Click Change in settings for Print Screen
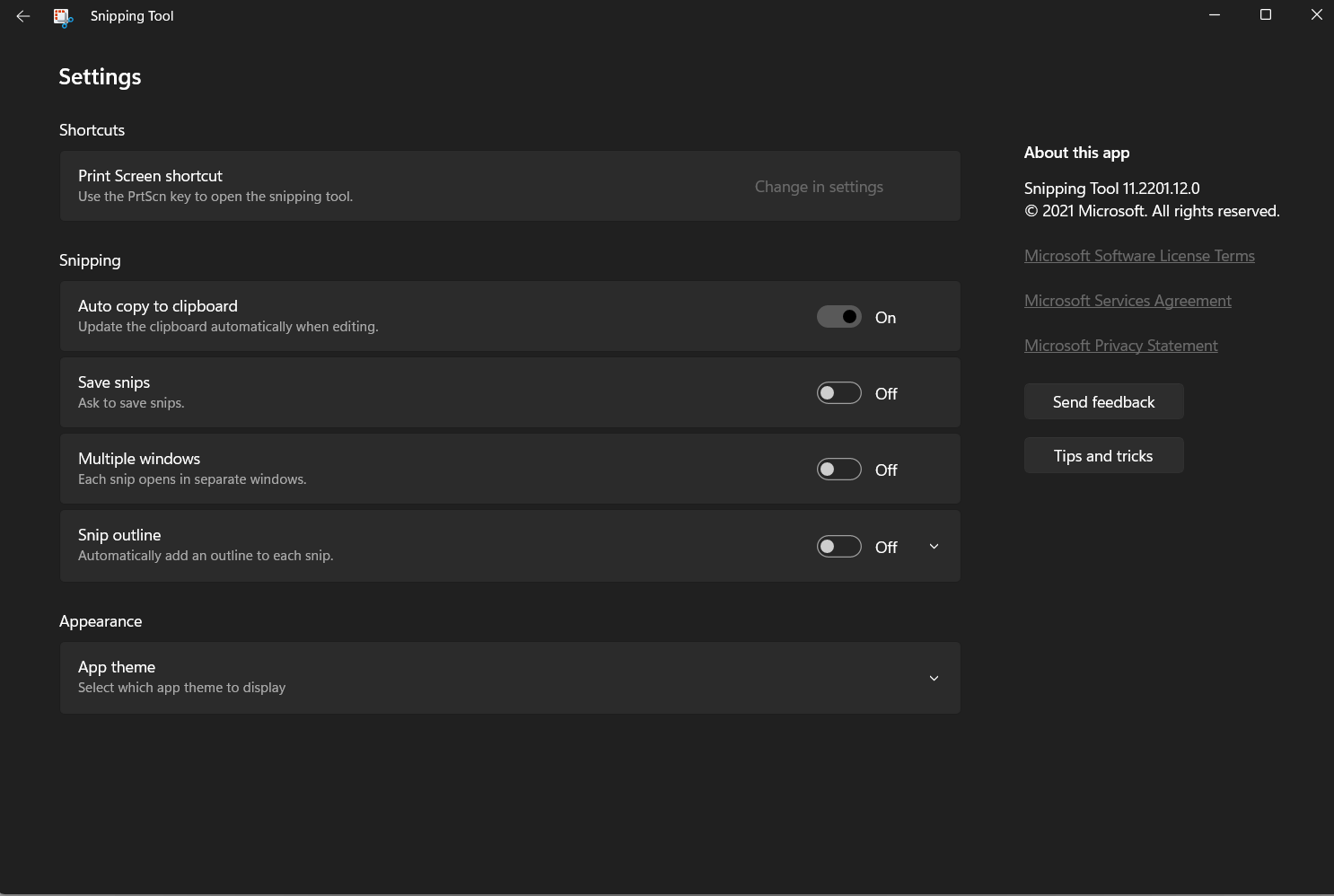Screen dimensions: 1334x896 (x=819, y=187)
